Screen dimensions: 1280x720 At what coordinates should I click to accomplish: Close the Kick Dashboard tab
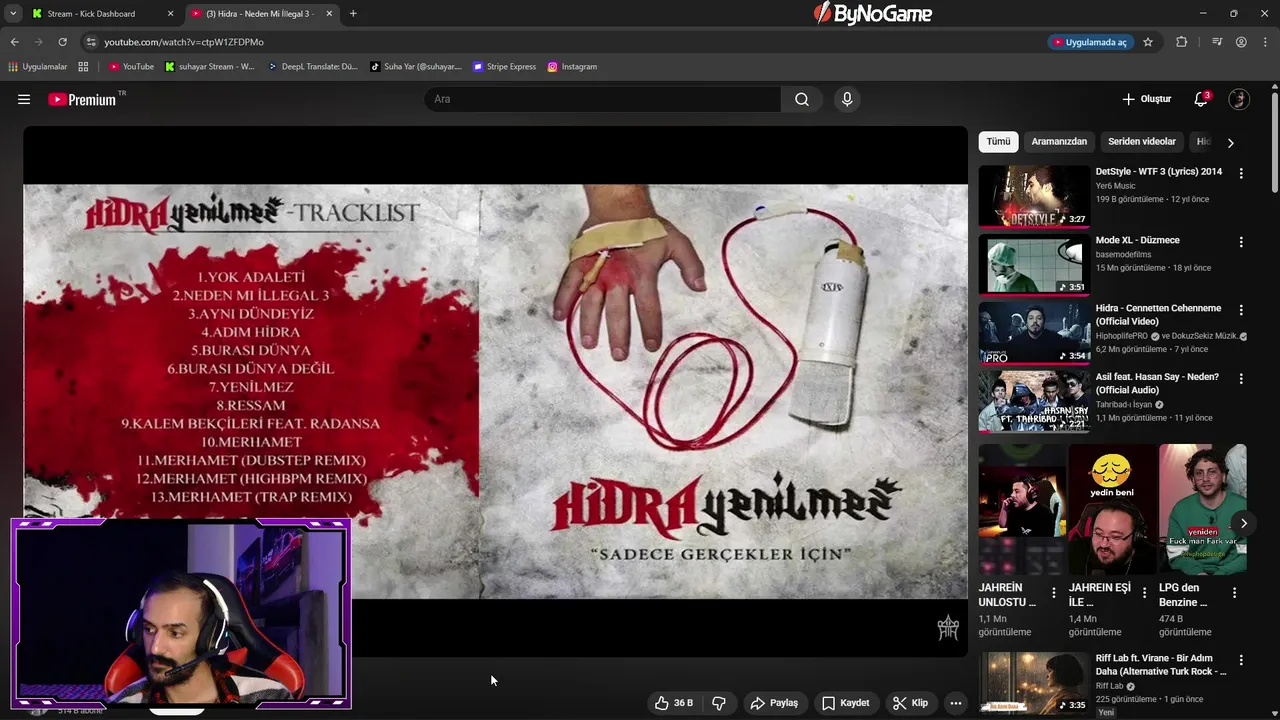tap(170, 14)
